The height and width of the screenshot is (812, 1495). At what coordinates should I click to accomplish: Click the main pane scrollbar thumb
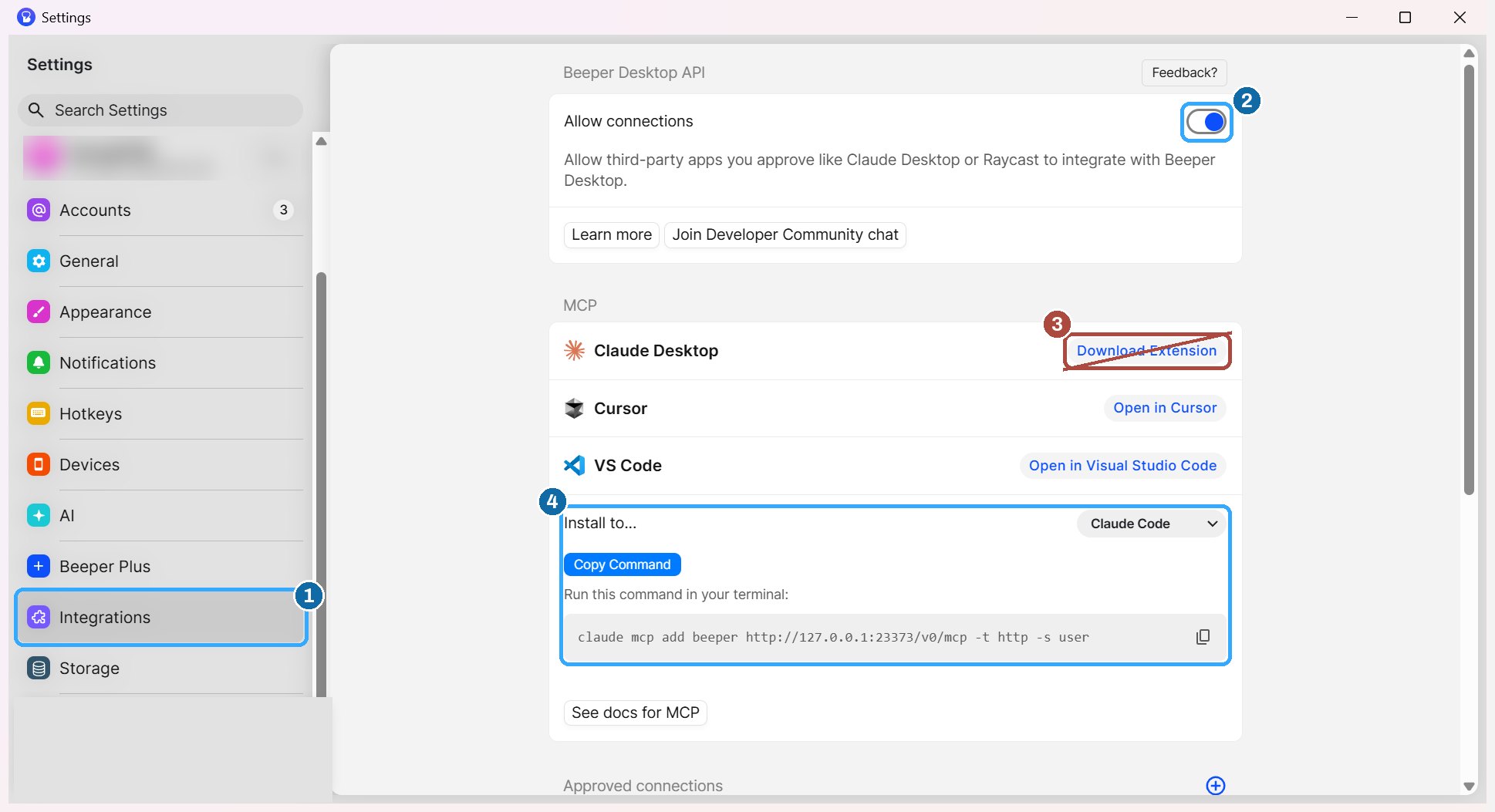(1469, 279)
